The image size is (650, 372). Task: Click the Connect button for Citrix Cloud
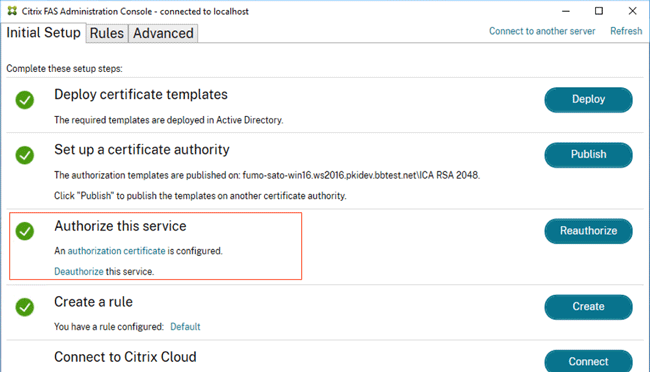point(588,361)
